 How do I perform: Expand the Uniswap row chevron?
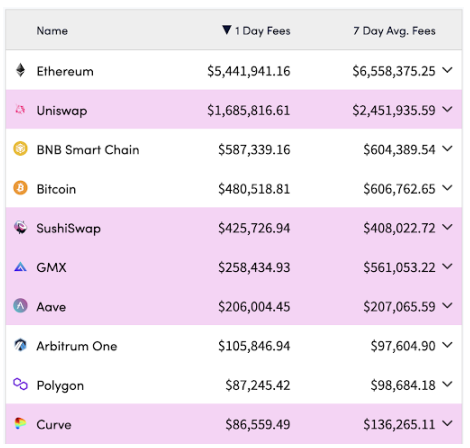tap(447, 109)
